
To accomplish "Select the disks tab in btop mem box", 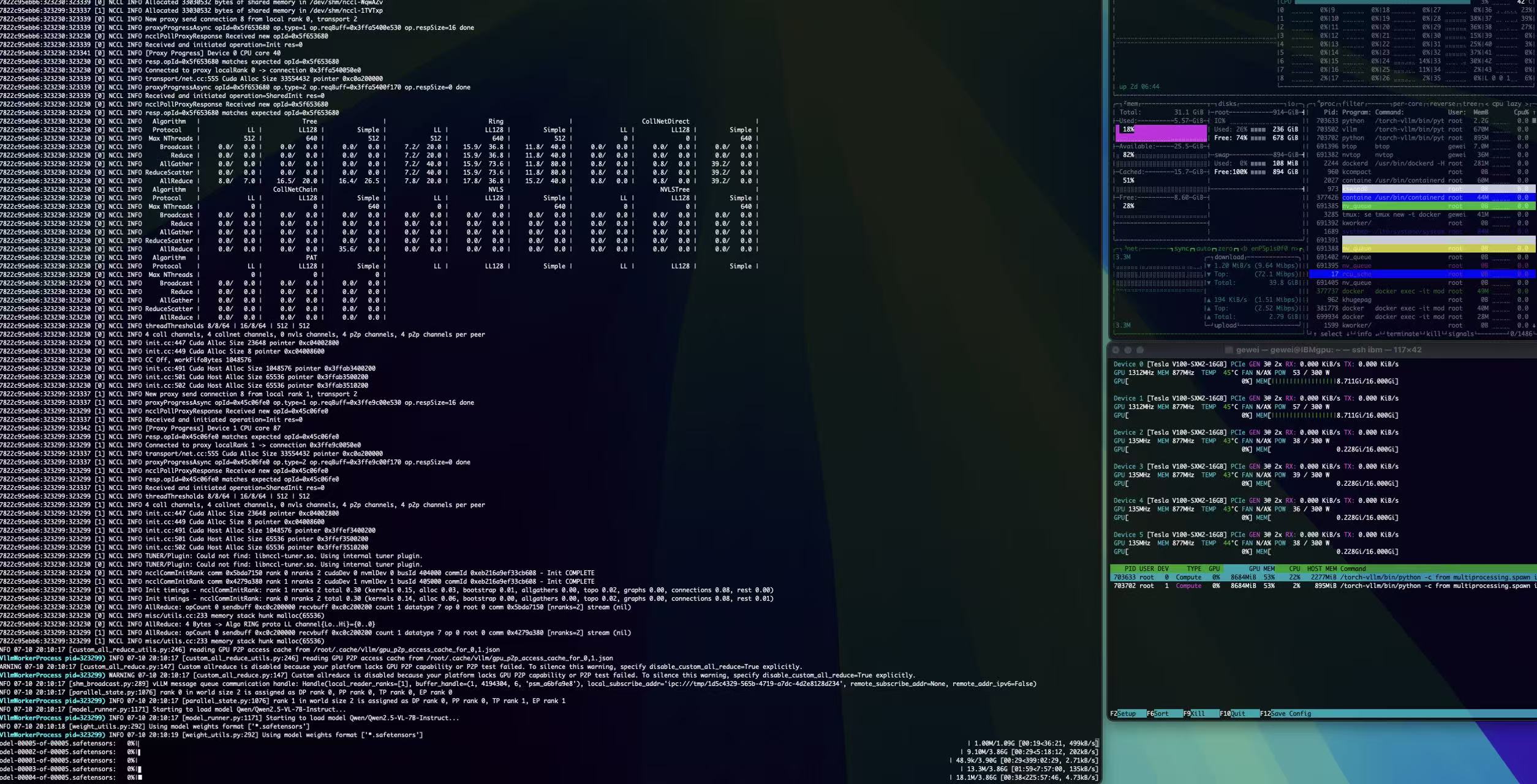I will (x=1227, y=104).
